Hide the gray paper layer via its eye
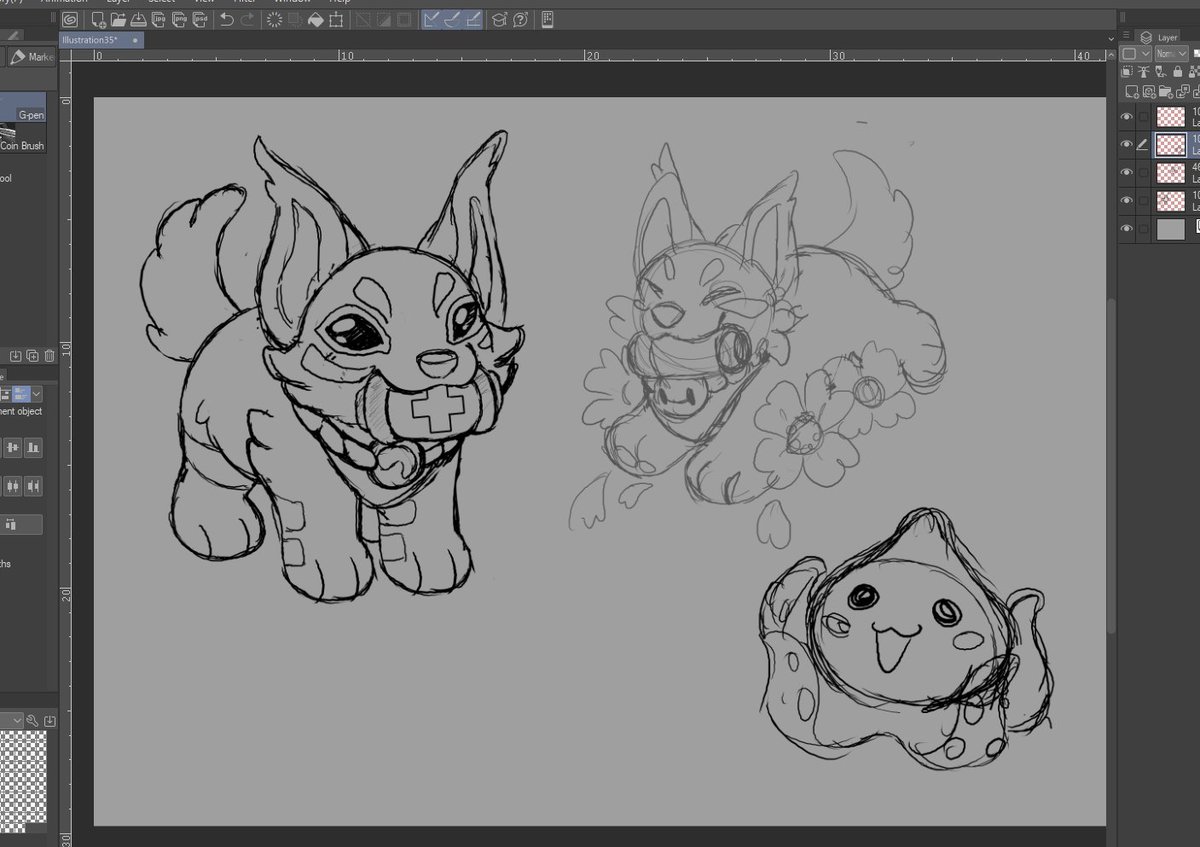 (x=1127, y=229)
